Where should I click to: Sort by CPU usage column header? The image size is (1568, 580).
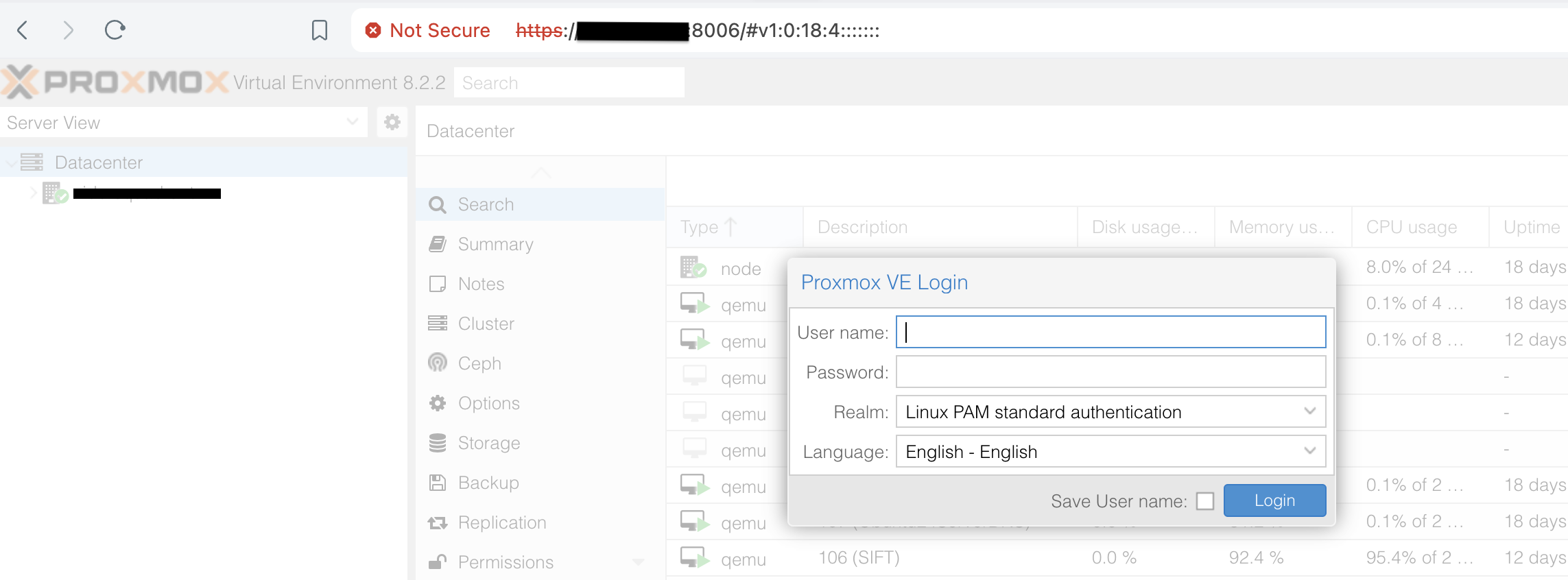coord(1420,227)
